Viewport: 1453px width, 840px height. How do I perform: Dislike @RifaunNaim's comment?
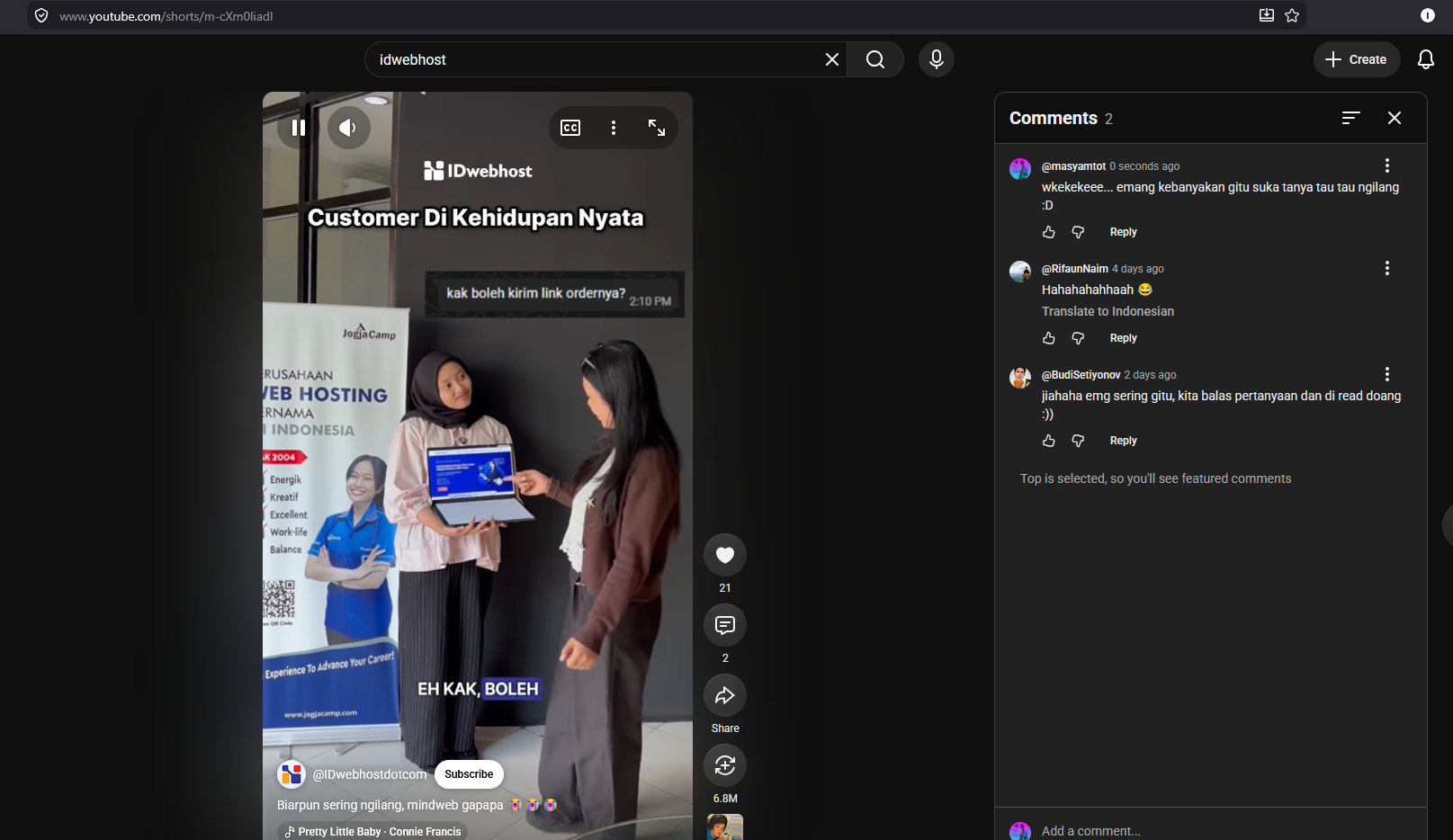tap(1078, 338)
